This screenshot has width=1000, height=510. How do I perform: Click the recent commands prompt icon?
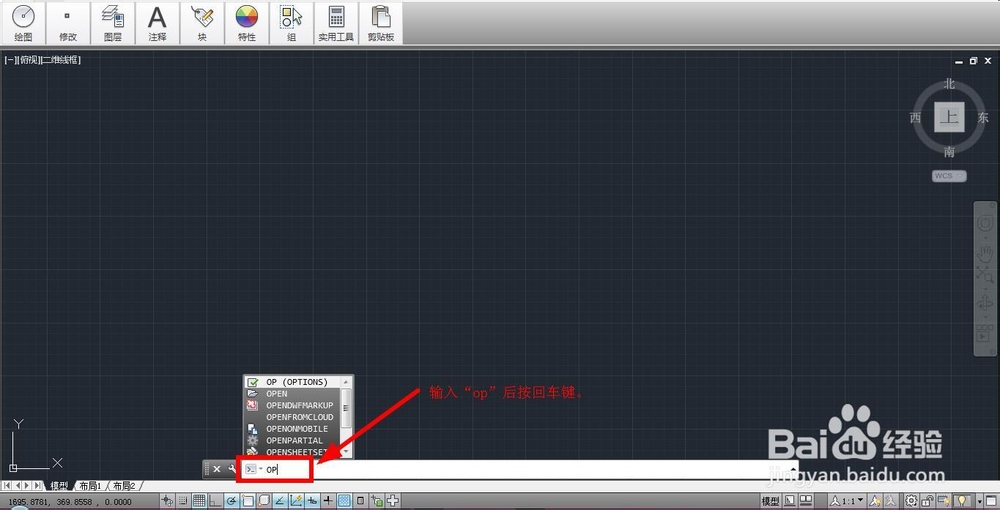point(251,469)
